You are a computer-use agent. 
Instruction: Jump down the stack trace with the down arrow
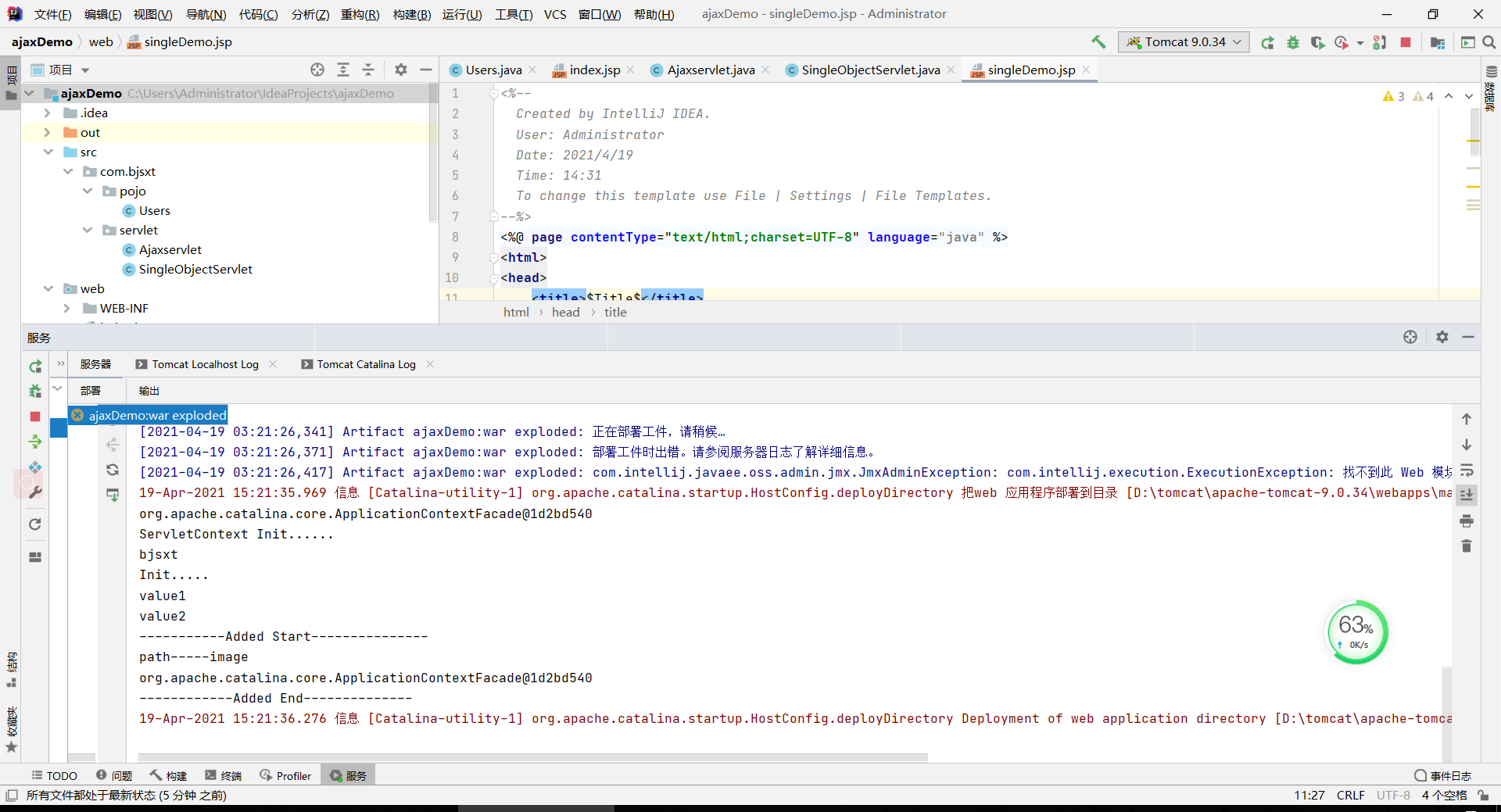[1467, 445]
